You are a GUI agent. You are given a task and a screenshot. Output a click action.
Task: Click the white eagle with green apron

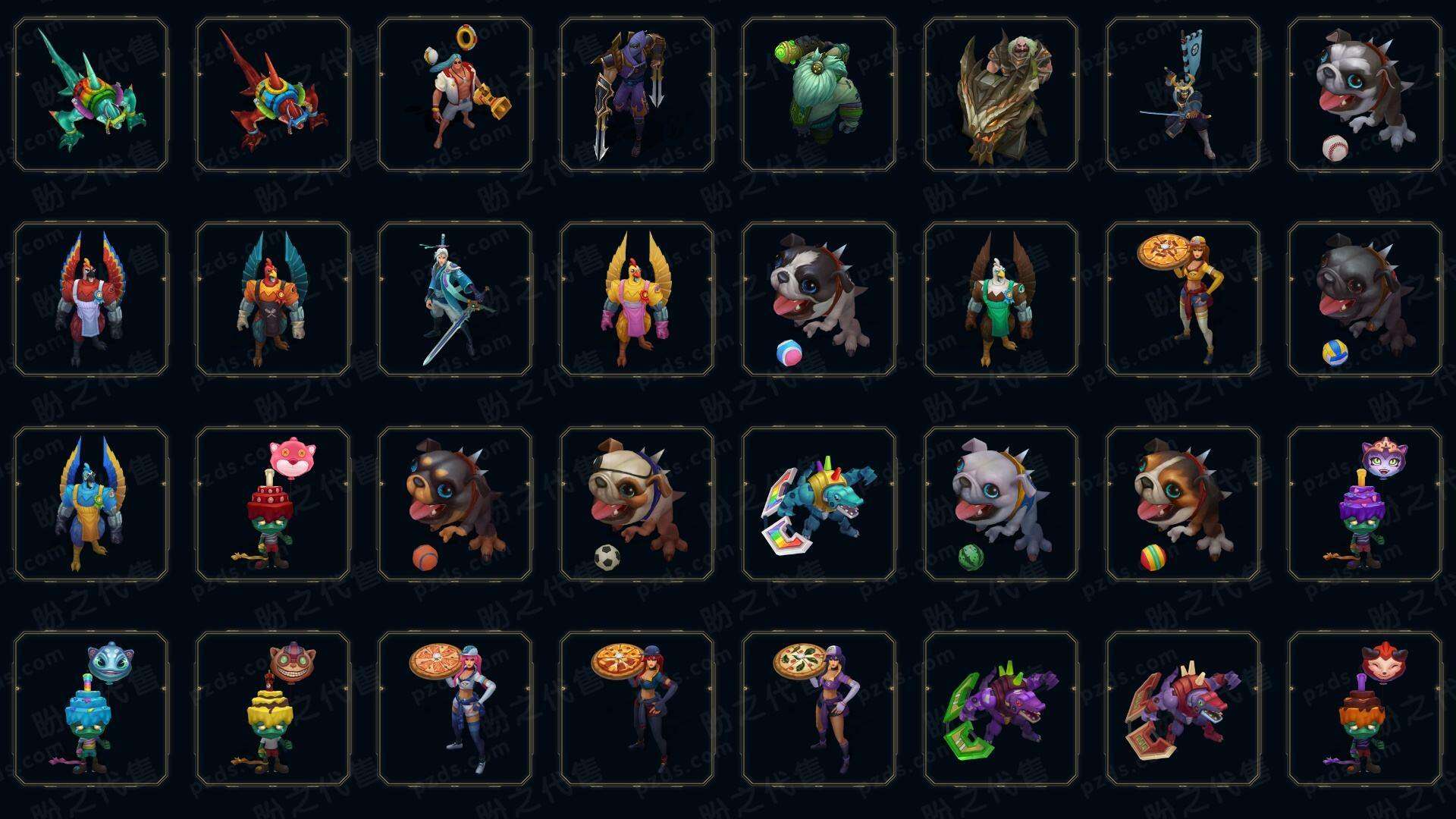(x=1001, y=300)
